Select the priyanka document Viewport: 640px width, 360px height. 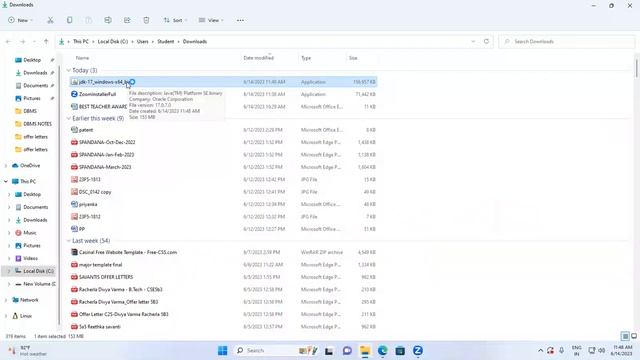coord(88,204)
